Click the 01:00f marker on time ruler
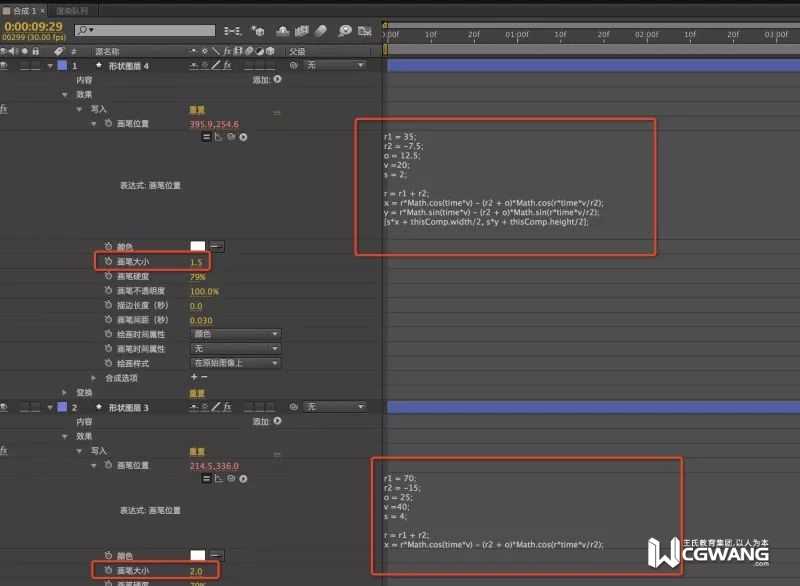The width and height of the screenshot is (800, 586). click(x=517, y=35)
